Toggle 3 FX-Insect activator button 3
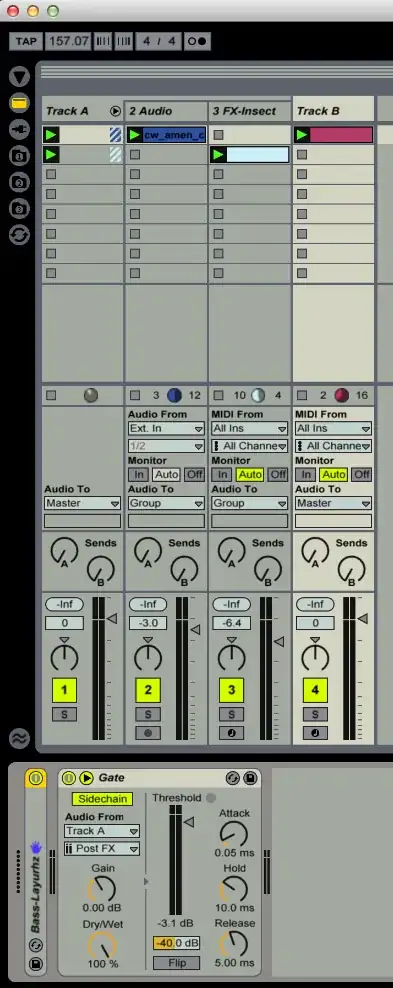The width and height of the screenshot is (393, 988). point(231,690)
